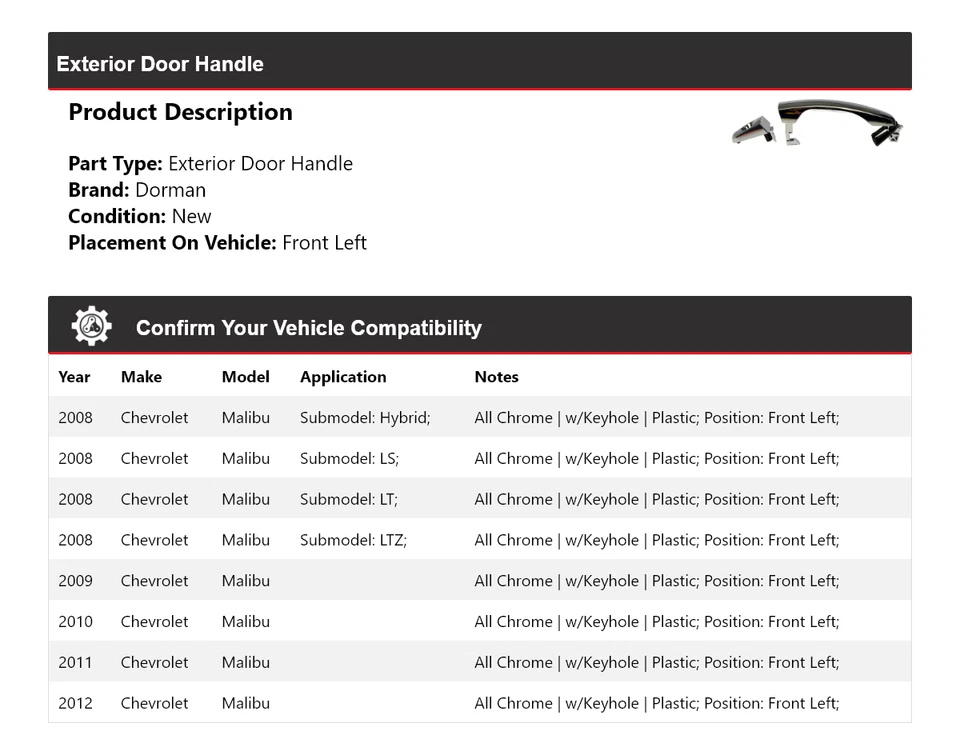Click the Malibu cell in the 2009 row
The image size is (960, 755).
[246, 580]
